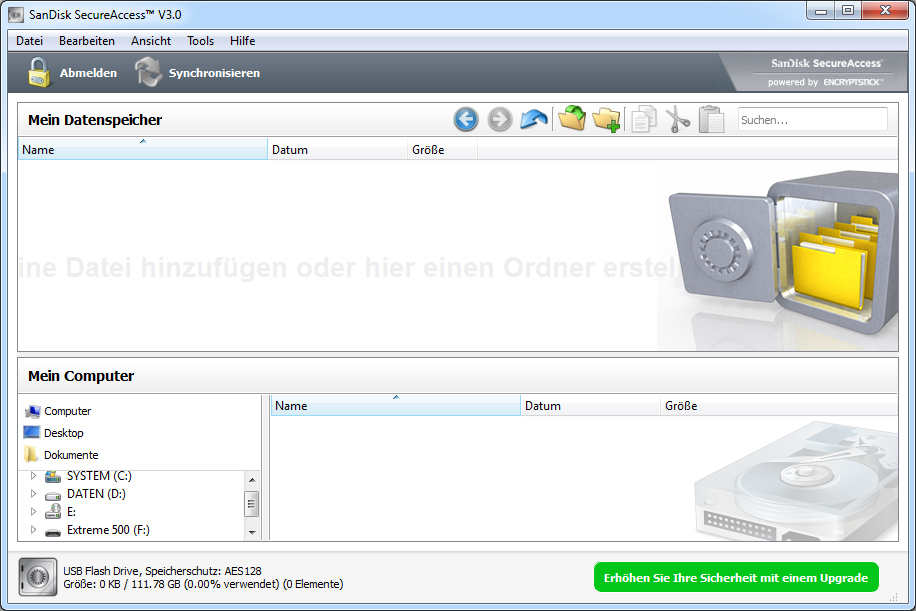Image resolution: width=916 pixels, height=611 pixels.
Task: Sort Mein Computer file list by Größe
Action: (779, 405)
